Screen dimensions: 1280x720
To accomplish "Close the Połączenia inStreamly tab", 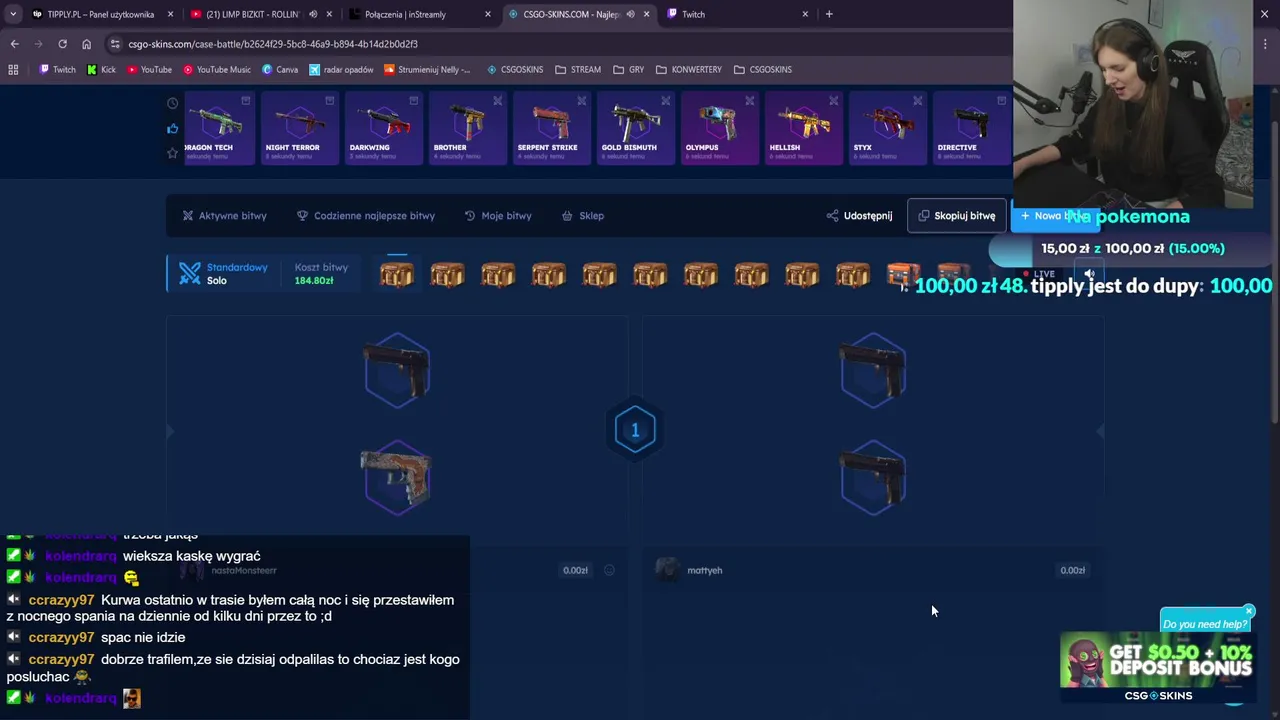I will 488,14.
